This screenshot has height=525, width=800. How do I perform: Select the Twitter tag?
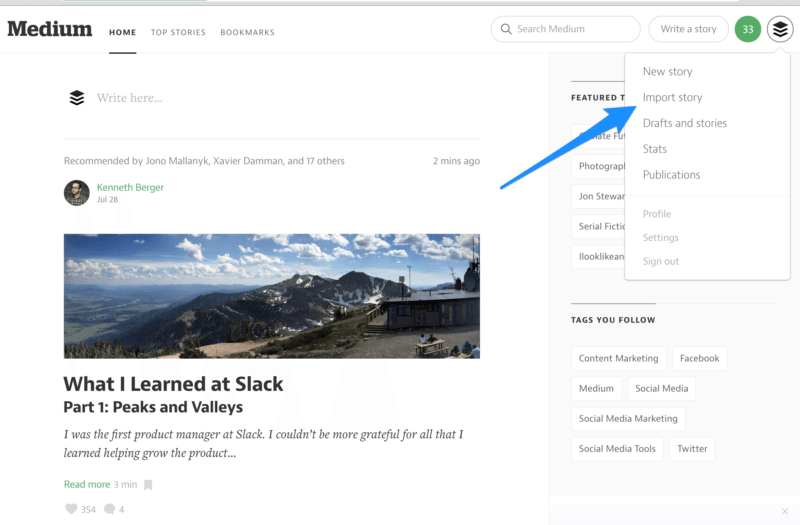pyautogui.click(x=692, y=448)
